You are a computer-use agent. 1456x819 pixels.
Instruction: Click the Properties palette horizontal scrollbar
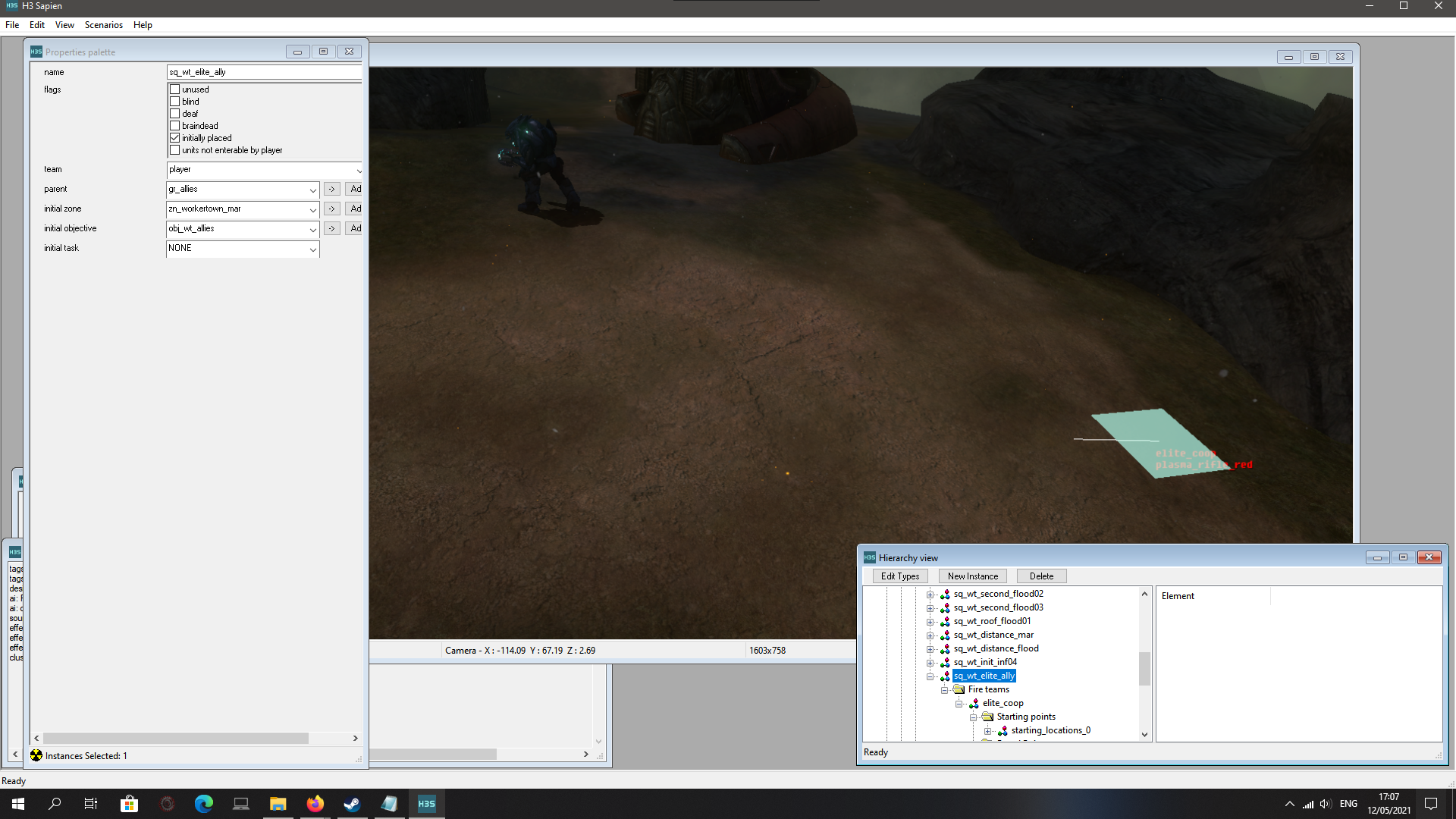pos(176,739)
